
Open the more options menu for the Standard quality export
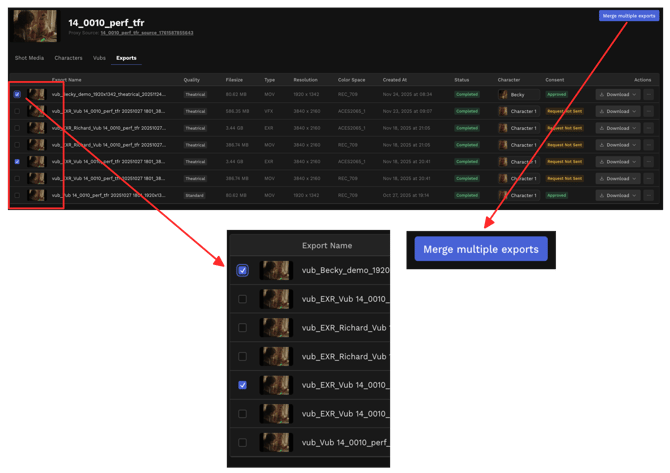(648, 195)
